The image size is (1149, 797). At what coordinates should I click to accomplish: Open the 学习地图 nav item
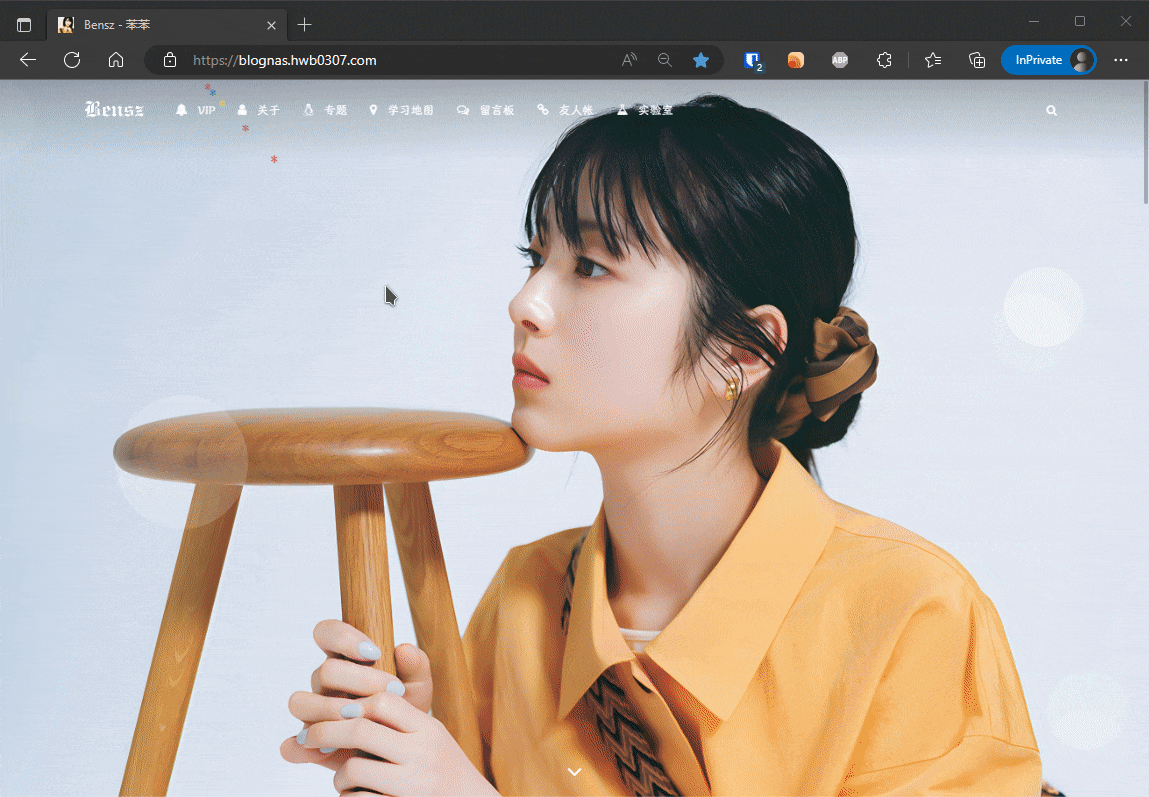(401, 111)
